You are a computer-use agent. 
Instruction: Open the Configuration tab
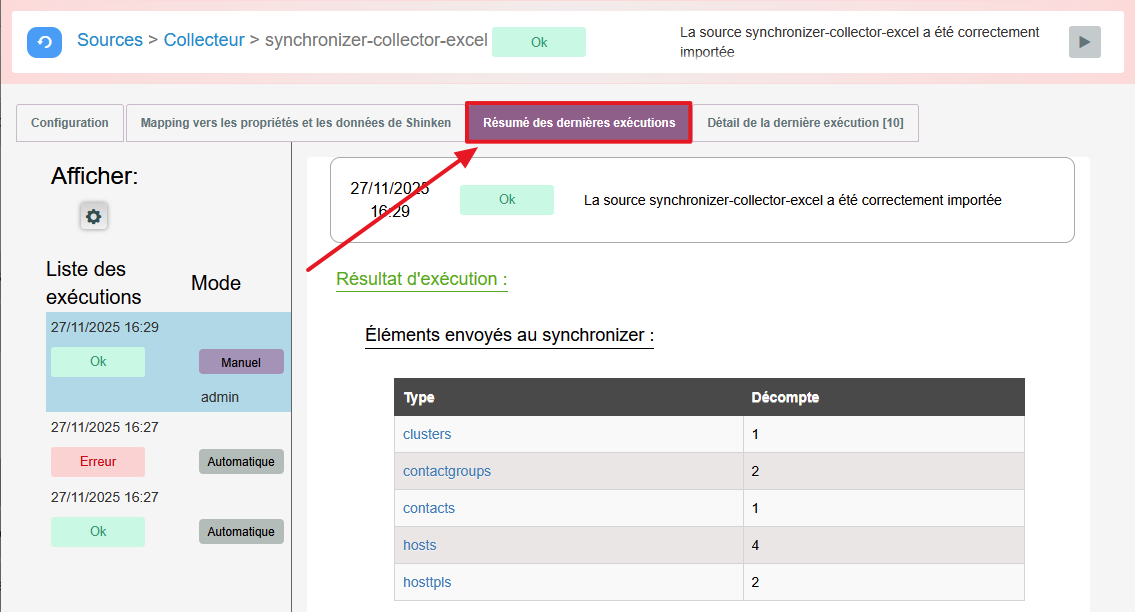pyautogui.click(x=70, y=123)
